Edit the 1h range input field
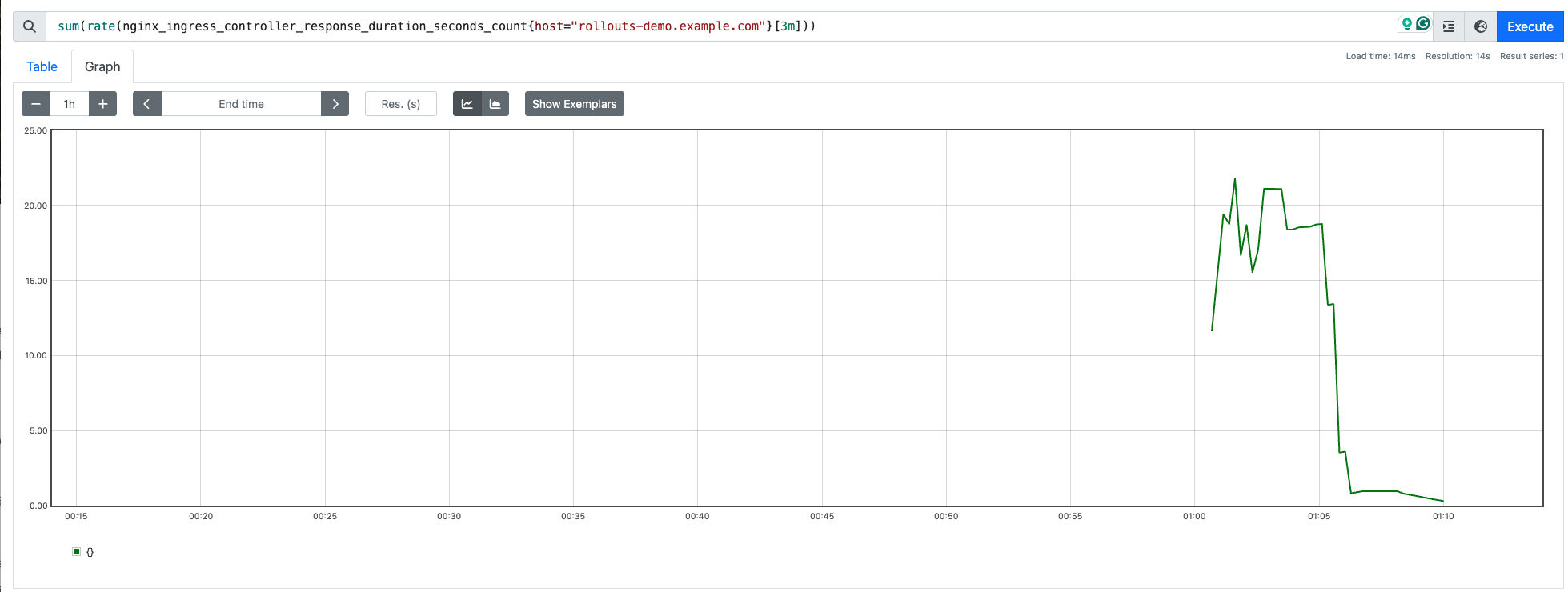1568x592 pixels. pyautogui.click(x=70, y=104)
